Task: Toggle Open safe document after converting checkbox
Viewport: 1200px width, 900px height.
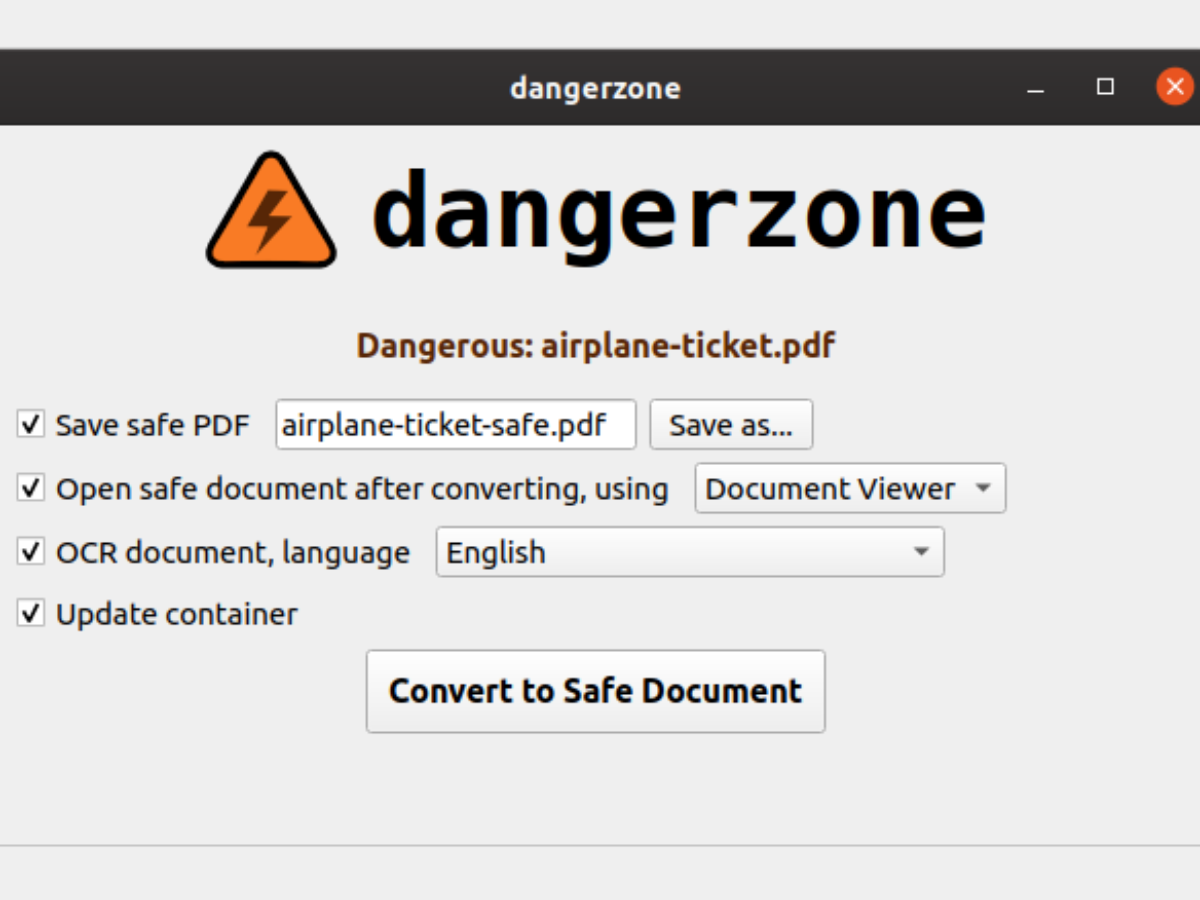Action: pyautogui.click(x=31, y=489)
